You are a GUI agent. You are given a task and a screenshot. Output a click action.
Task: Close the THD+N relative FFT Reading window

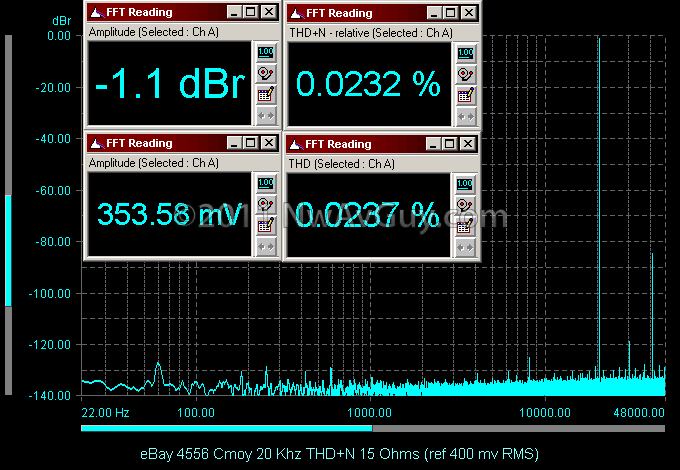coord(469,13)
